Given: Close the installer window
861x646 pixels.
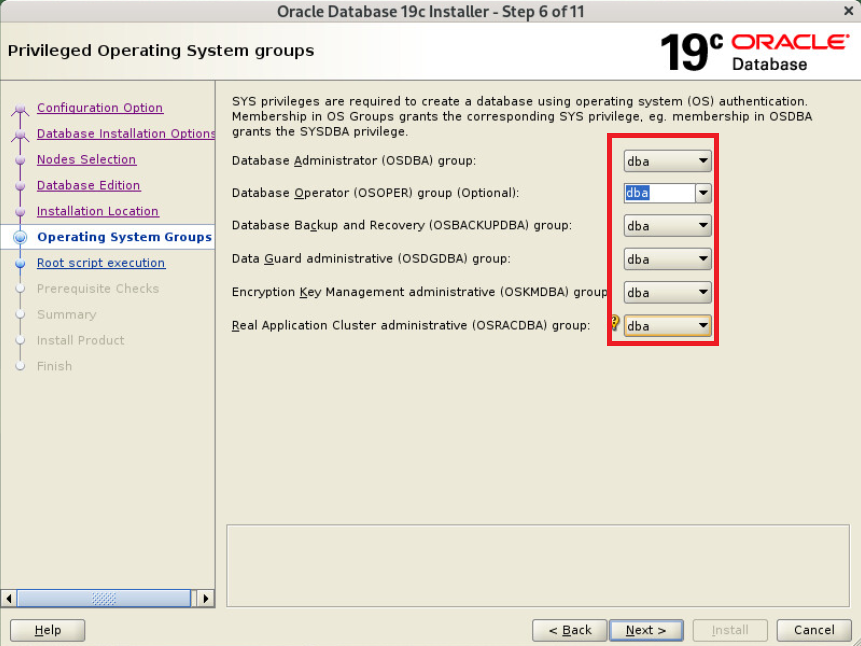Looking at the screenshot, I should [x=848, y=11].
